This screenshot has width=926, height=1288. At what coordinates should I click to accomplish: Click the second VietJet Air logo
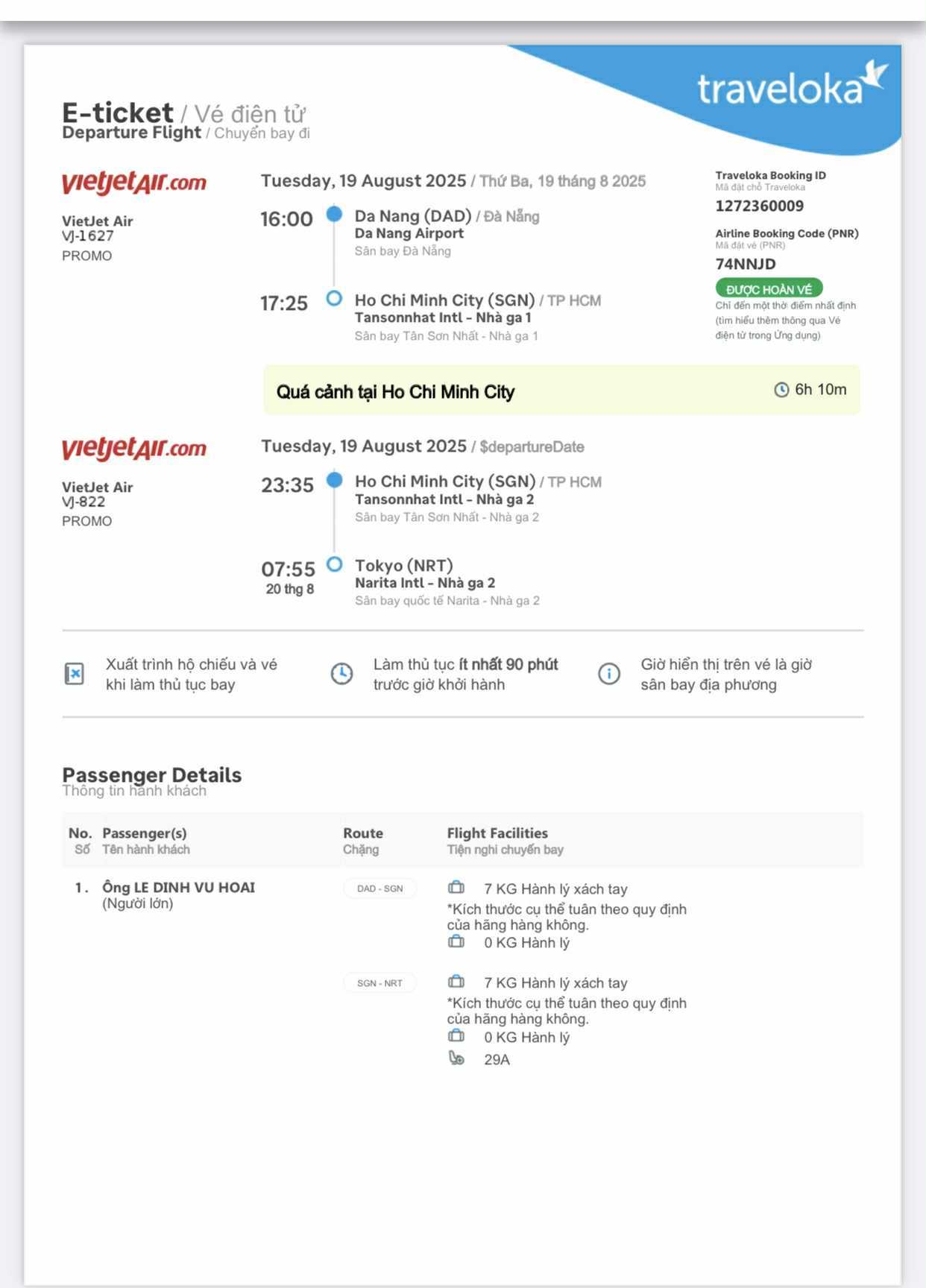click(134, 447)
